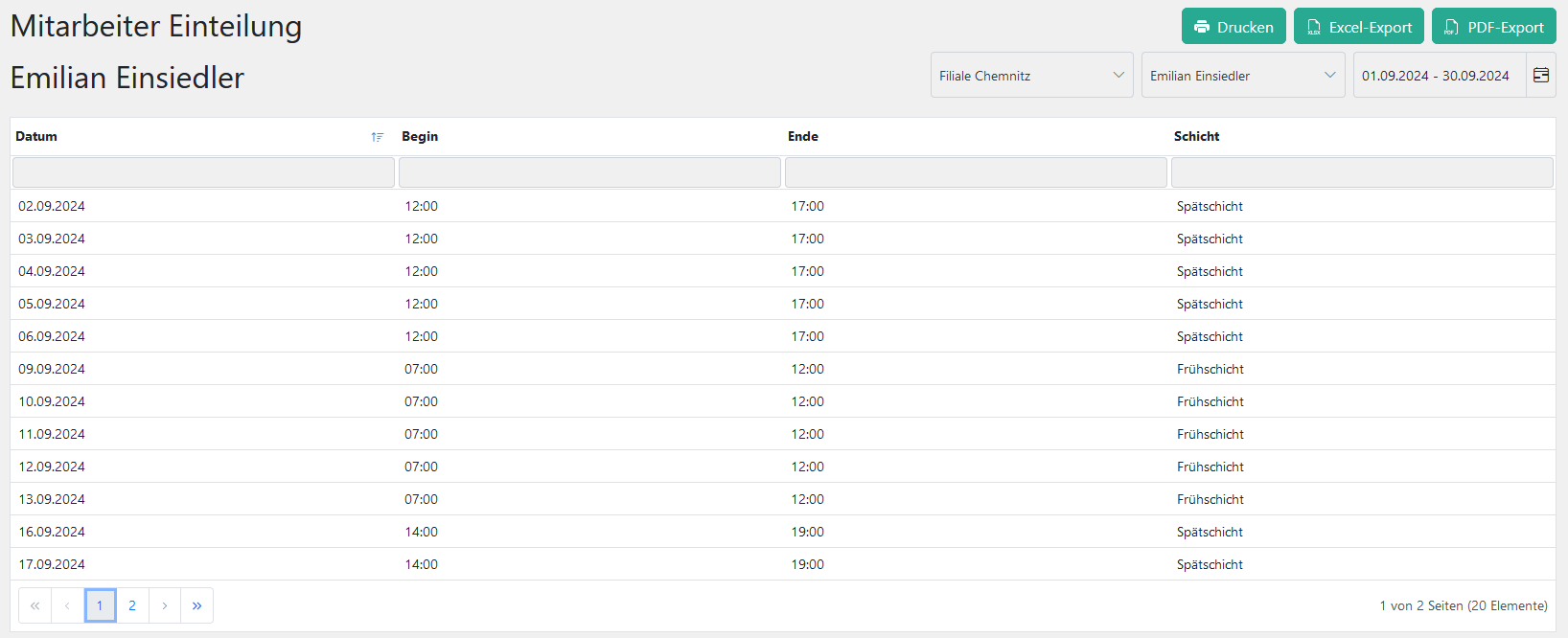Export table with Excel-Export button

[x=1359, y=27]
